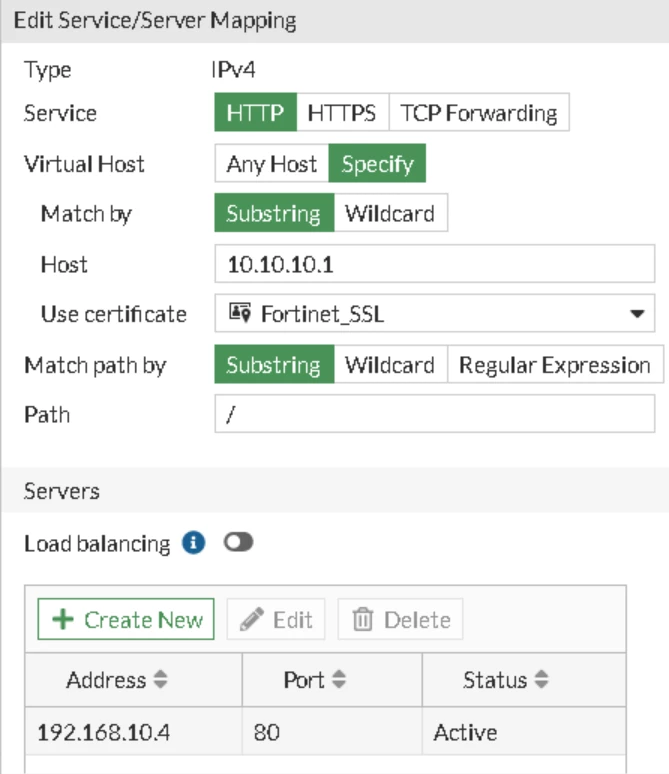Click the Edit server button
Viewport: 669px width, 774px height.
point(276,619)
